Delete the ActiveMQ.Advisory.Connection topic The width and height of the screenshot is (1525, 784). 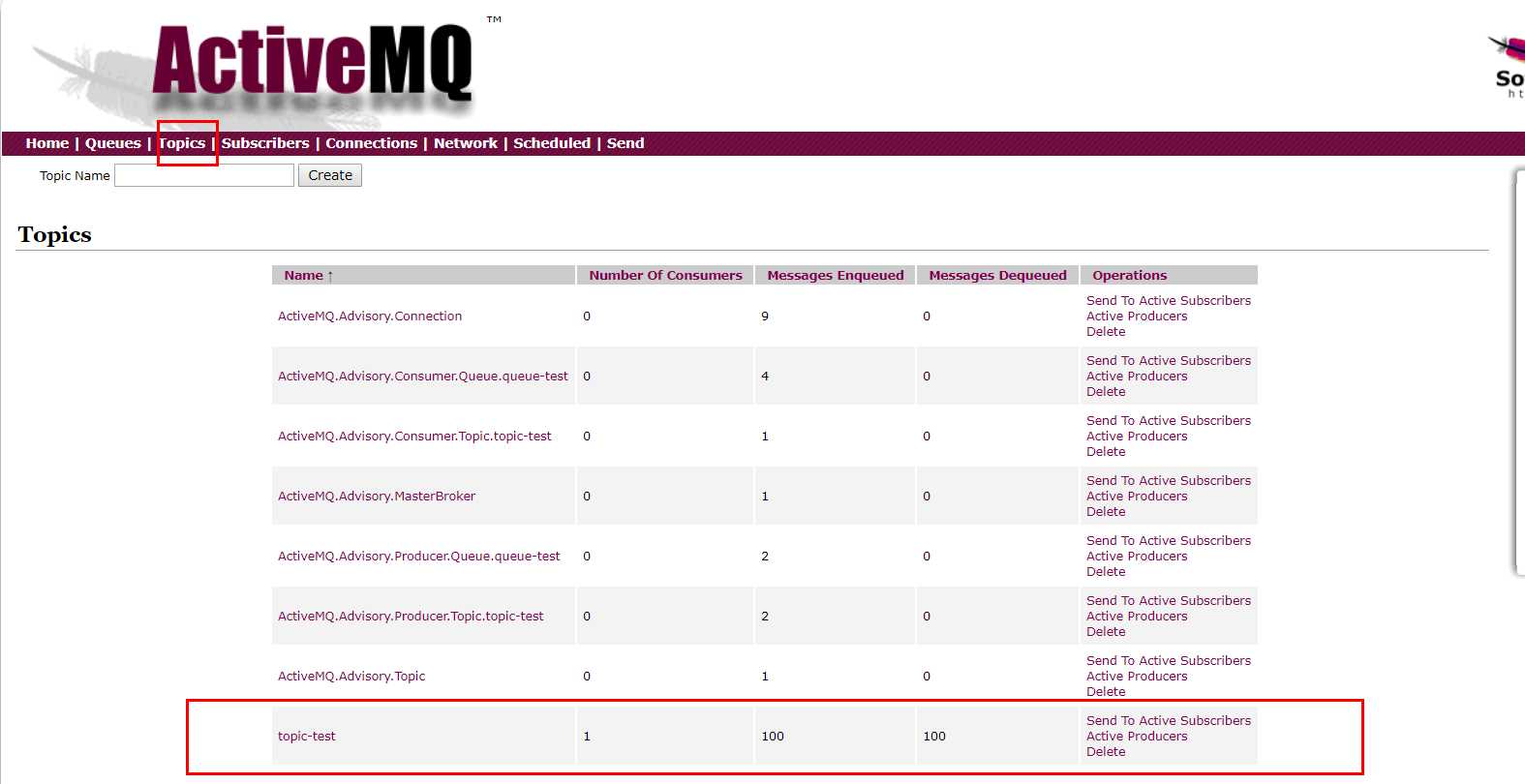[x=1106, y=332]
